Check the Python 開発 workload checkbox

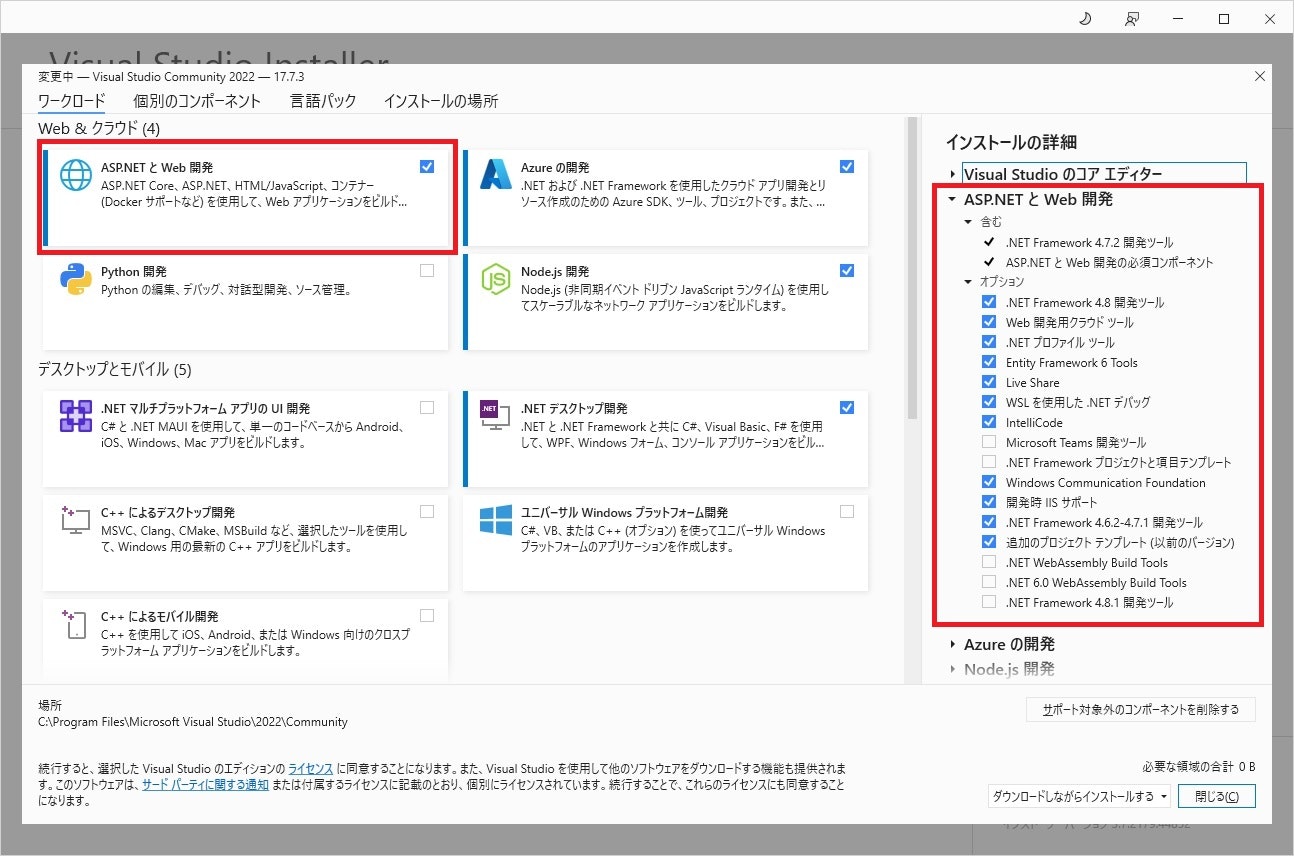427,271
